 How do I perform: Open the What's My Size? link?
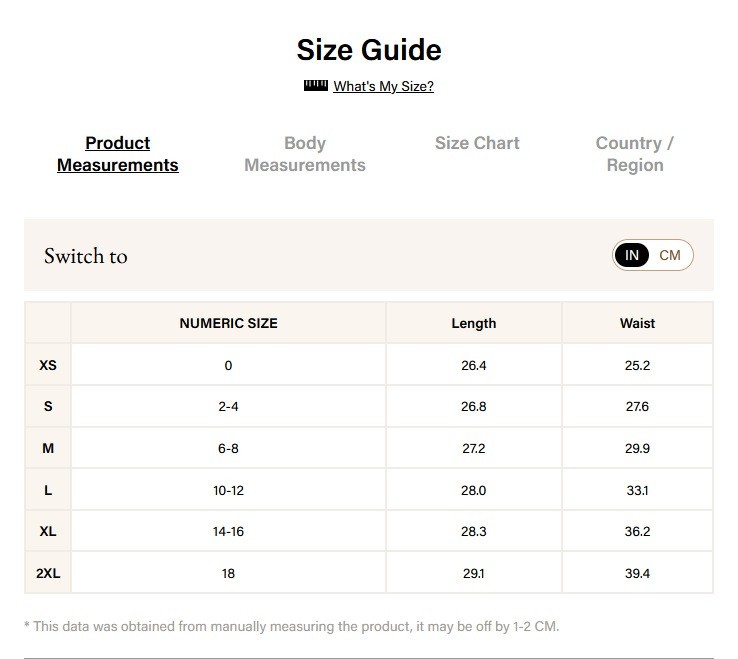[x=383, y=86]
